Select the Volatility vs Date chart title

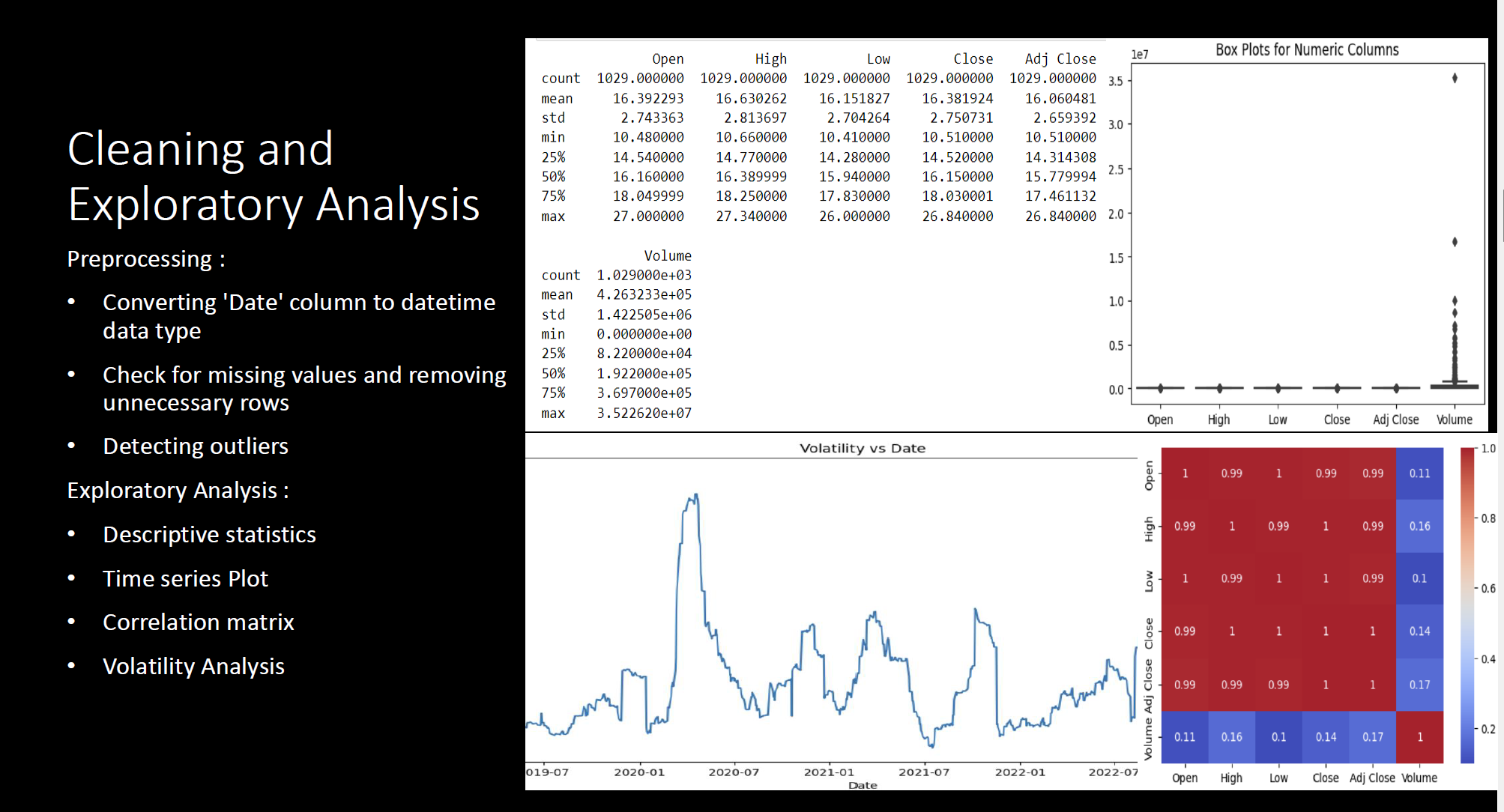[x=862, y=447]
